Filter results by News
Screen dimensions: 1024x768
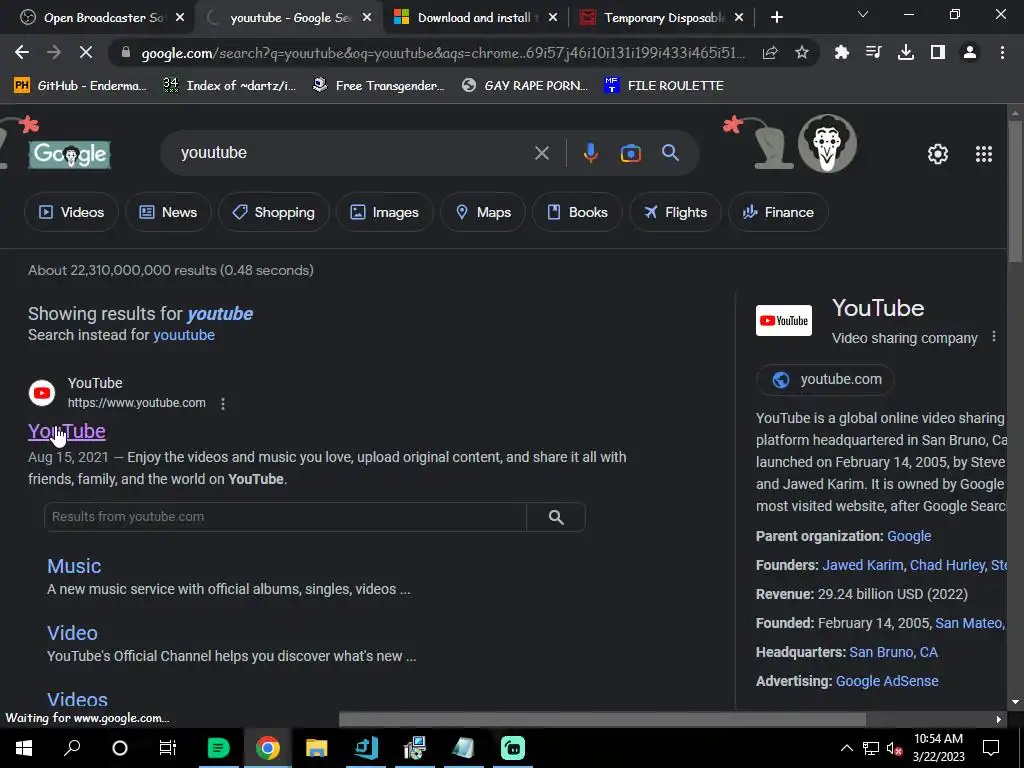[168, 212]
